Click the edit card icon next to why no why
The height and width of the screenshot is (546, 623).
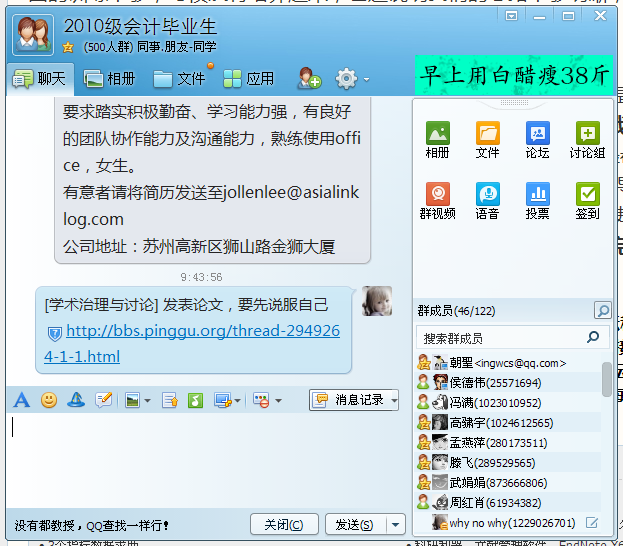pos(592,523)
